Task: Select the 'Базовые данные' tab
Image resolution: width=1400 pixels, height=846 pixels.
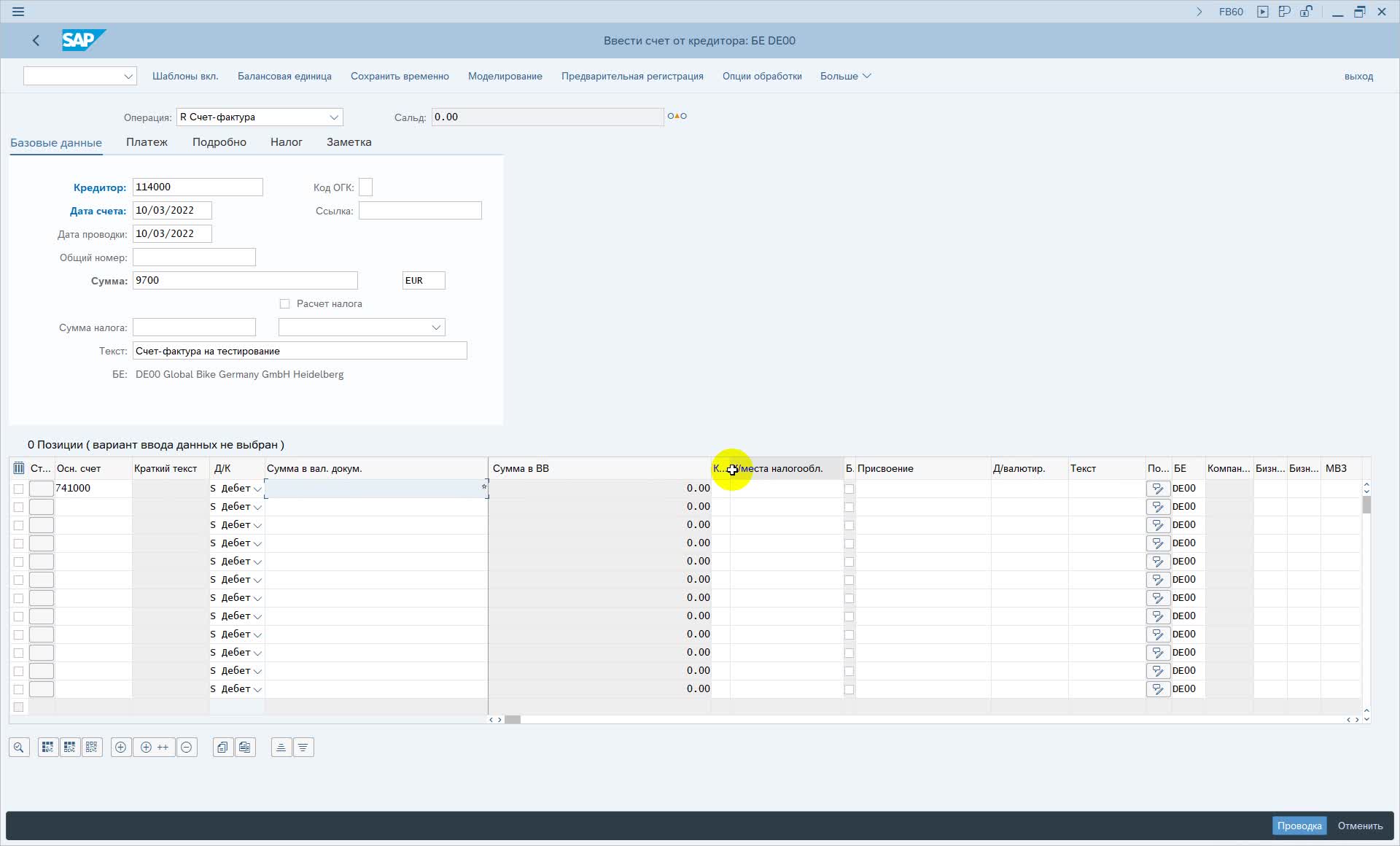Action: pyautogui.click(x=56, y=143)
